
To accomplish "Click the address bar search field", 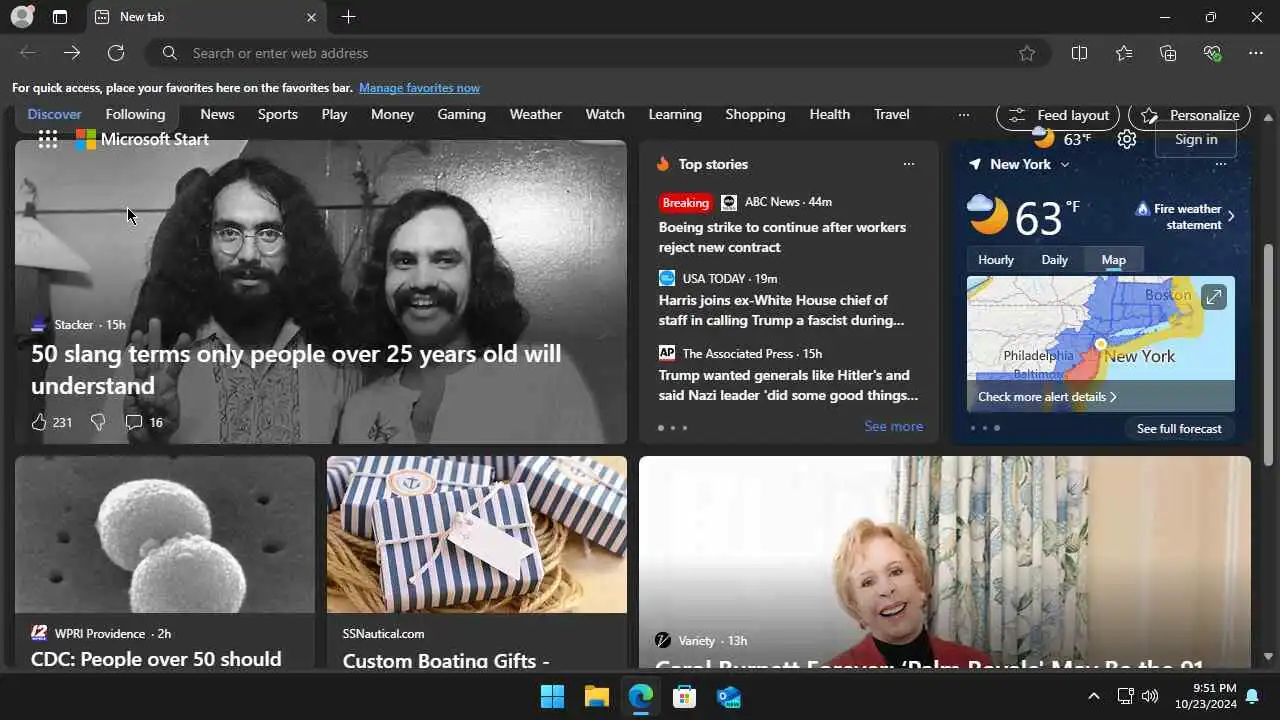I will [x=598, y=53].
